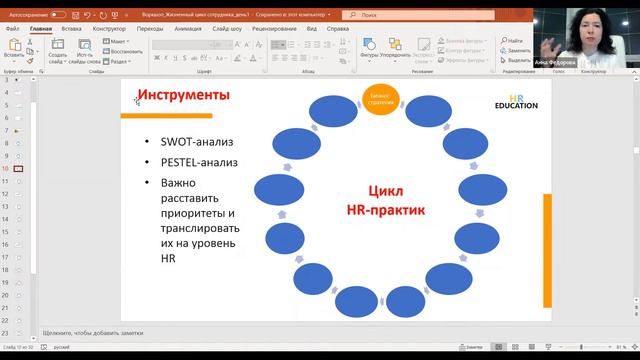640x360 pixels.
Task: Click the orange Бизнес-стратегия circle
Action: pyautogui.click(x=380, y=99)
